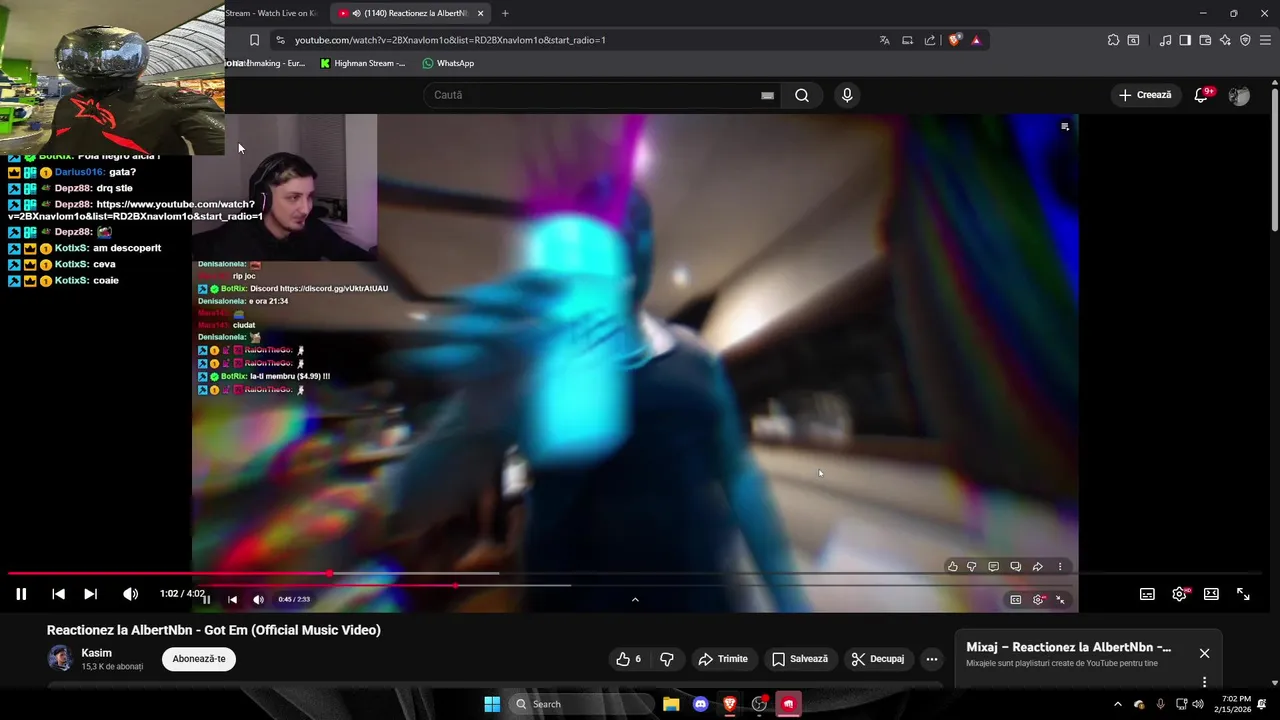Open the media control music note icon
This screenshot has height=720, width=1280.
[1165, 40]
